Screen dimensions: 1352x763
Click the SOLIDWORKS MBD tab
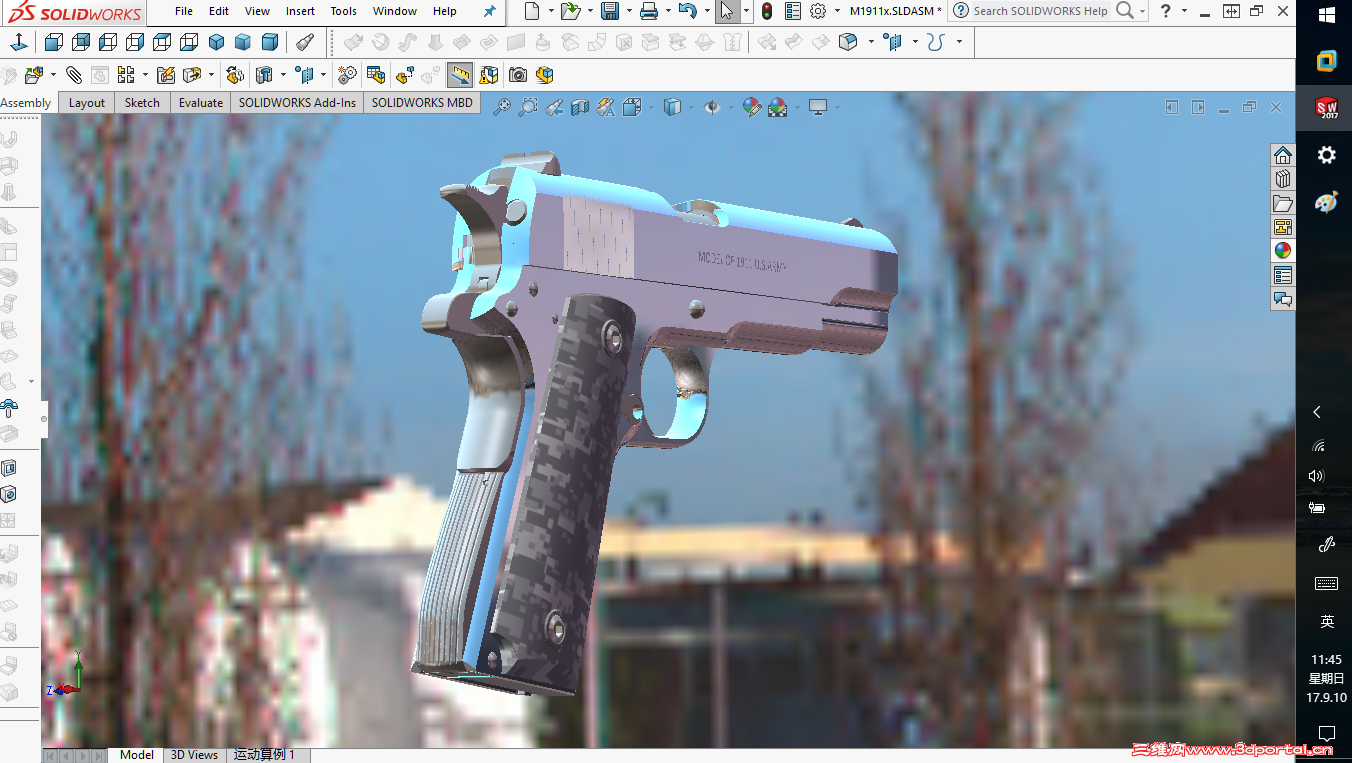(421, 102)
